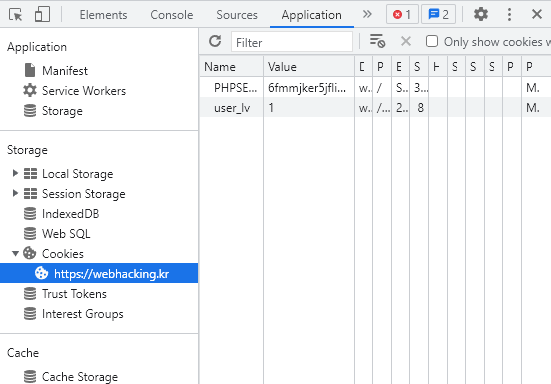Select the PHPSE... cookie name cell

[232, 87]
